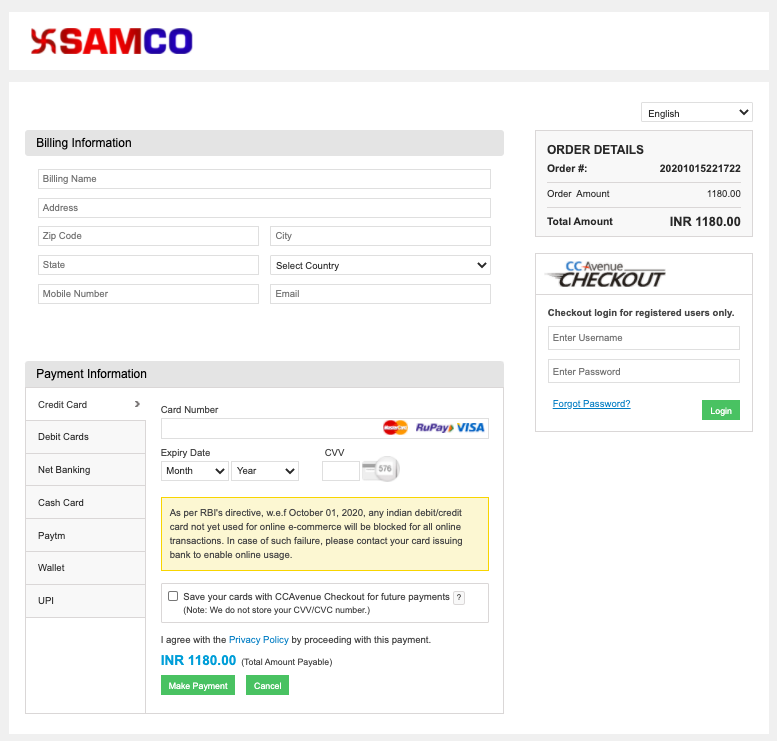The height and width of the screenshot is (741, 777).
Task: Switch to Debit Cards payment tab
Action: [x=85, y=437]
